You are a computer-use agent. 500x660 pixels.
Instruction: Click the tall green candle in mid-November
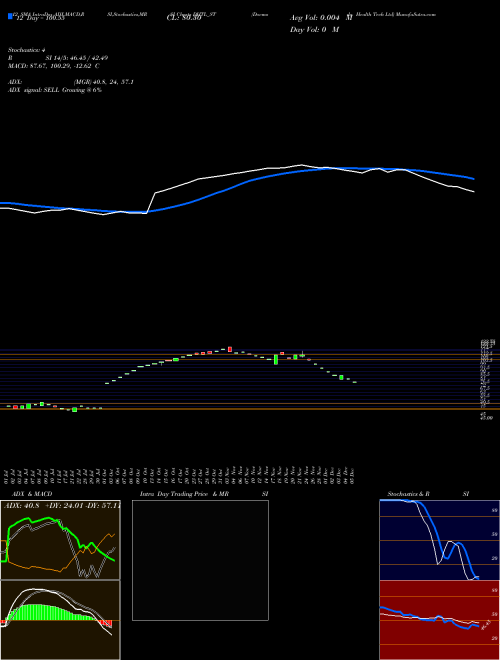click(x=276, y=359)
